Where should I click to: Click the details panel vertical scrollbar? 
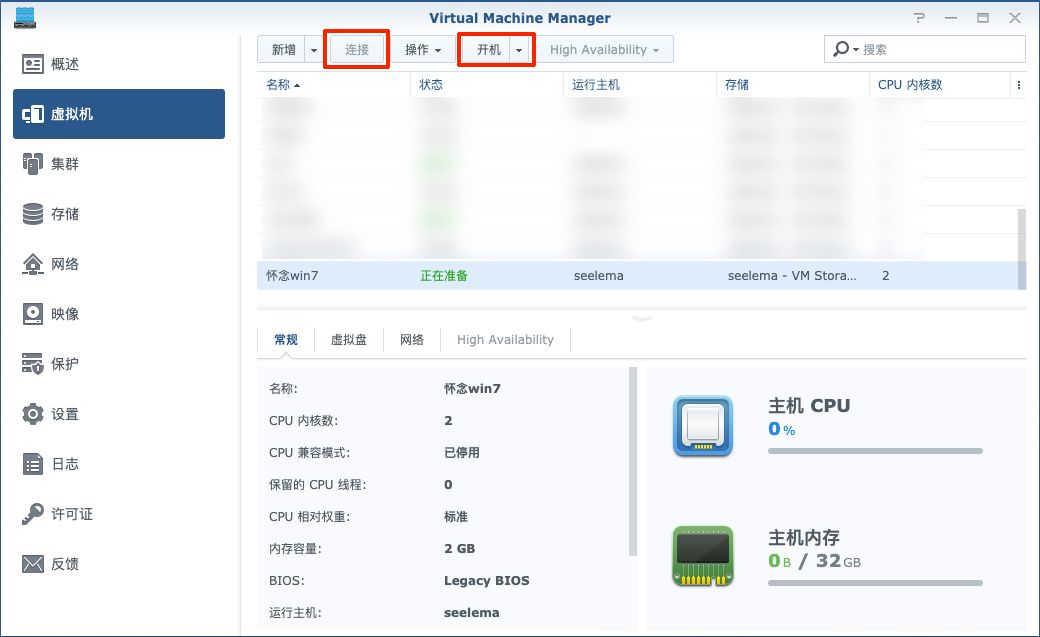coord(633,461)
